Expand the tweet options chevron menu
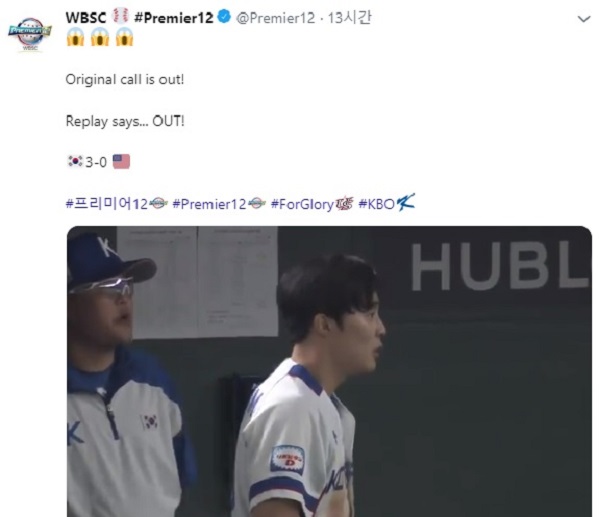The image size is (600, 517). tap(584, 19)
